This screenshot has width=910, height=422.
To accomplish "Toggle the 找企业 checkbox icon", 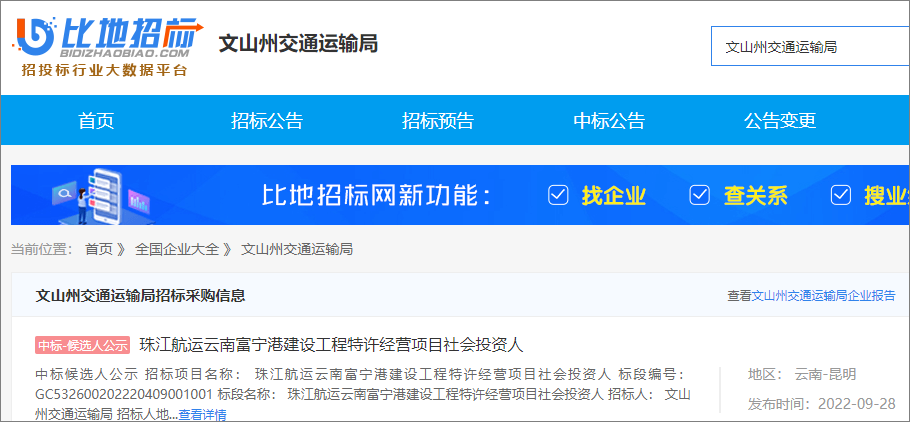I will (x=558, y=195).
